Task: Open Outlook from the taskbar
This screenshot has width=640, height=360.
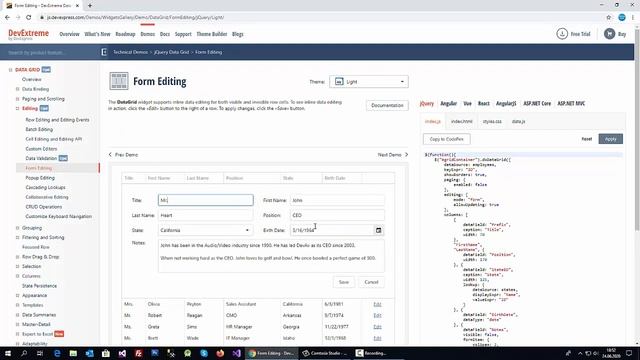Action: 89,353
